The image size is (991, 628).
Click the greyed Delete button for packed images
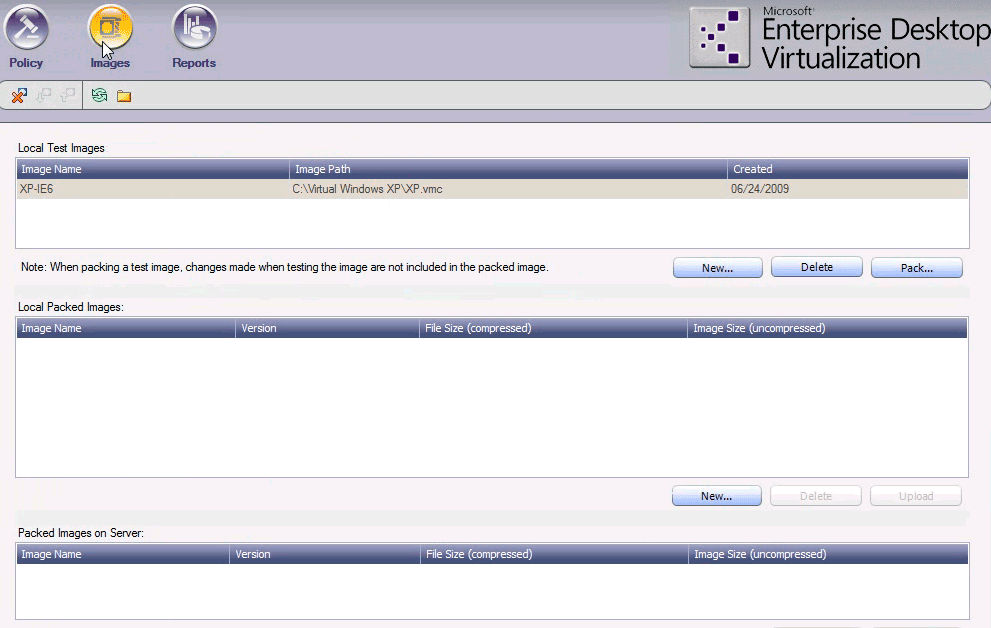pyautogui.click(x=815, y=496)
